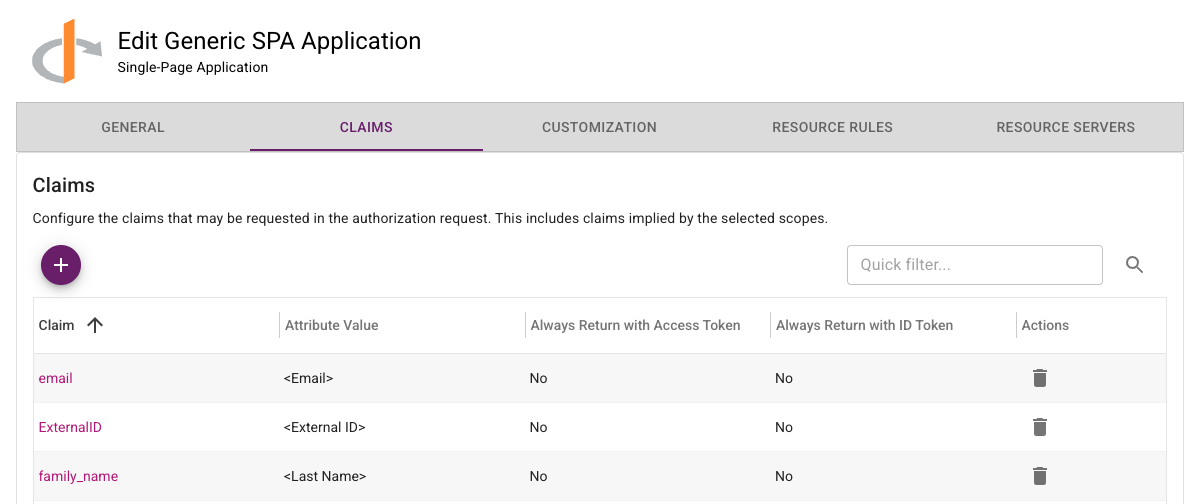Open the family_name claim link
The height and width of the screenshot is (504, 1198).
click(78, 477)
